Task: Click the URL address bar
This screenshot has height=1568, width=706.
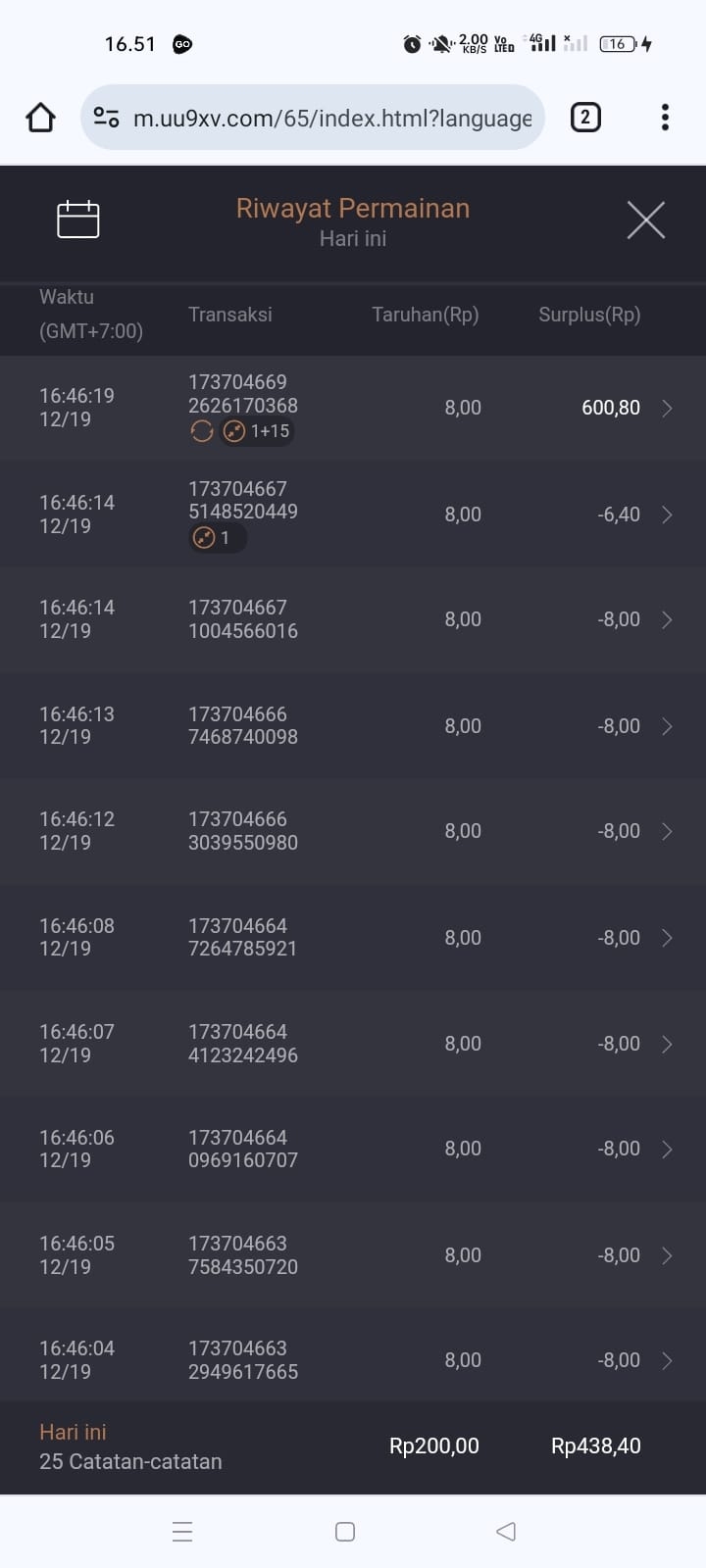Action: coord(331,118)
